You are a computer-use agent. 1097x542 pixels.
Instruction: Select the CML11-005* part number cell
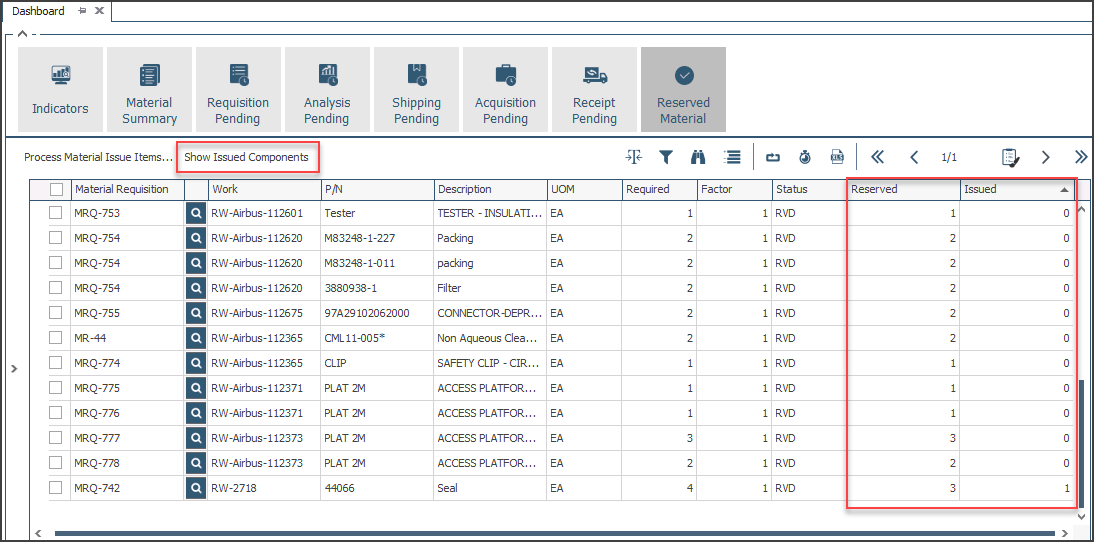tap(377, 338)
